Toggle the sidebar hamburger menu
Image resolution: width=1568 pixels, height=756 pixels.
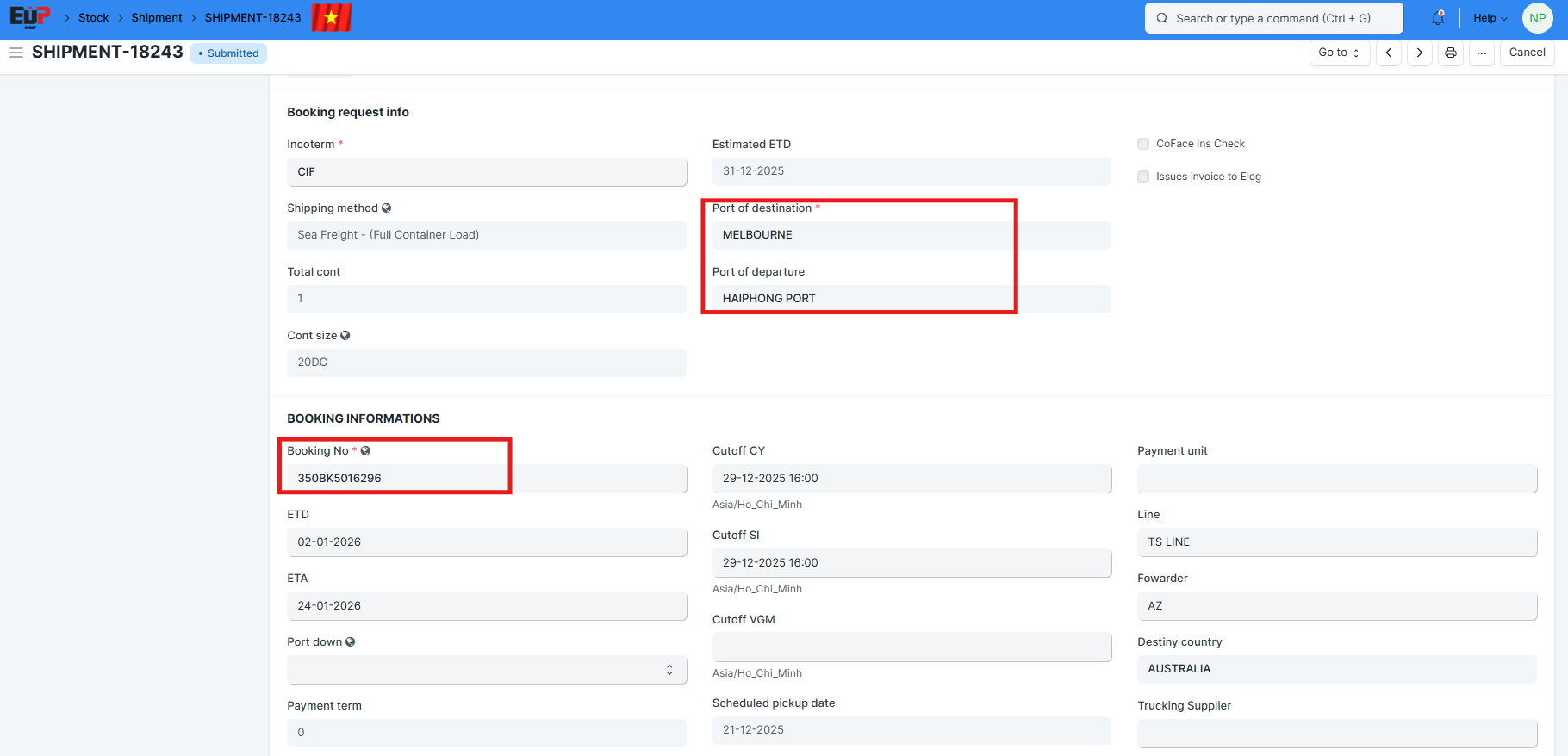click(16, 53)
